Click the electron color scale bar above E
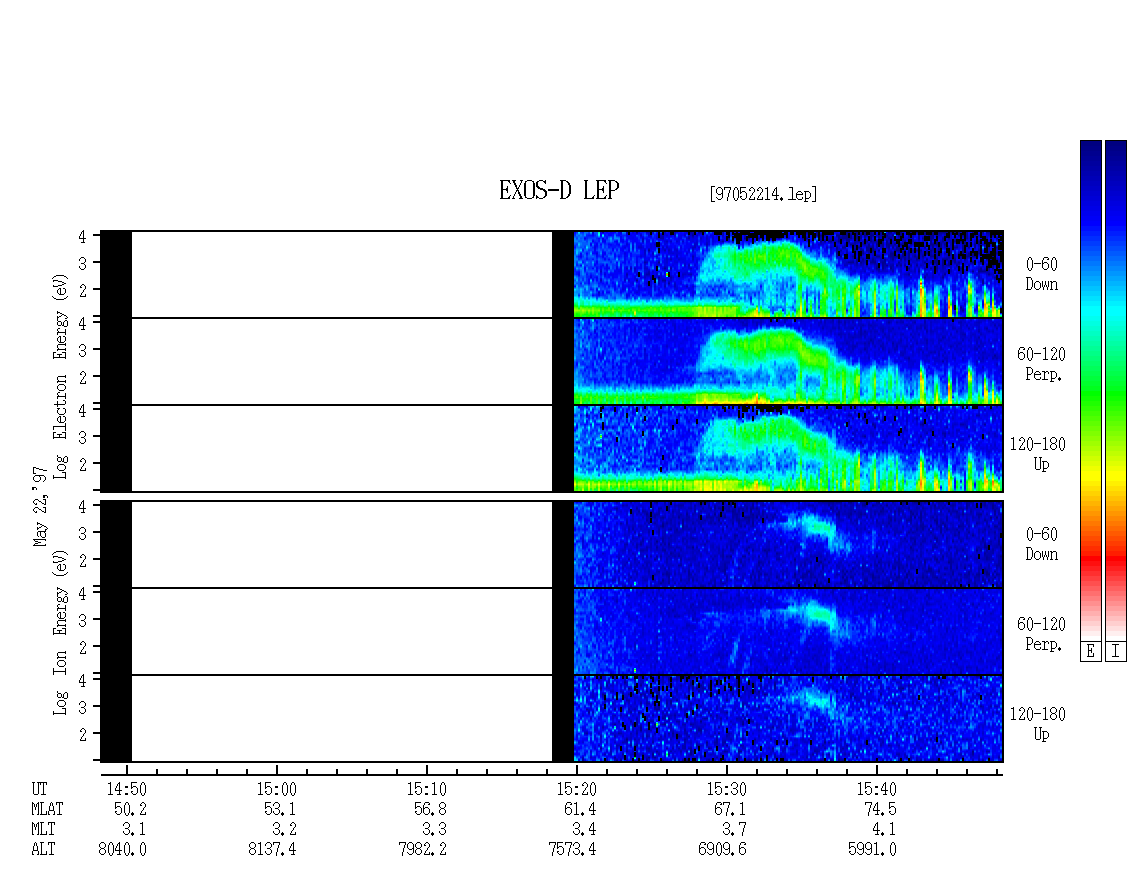 (x=1090, y=389)
